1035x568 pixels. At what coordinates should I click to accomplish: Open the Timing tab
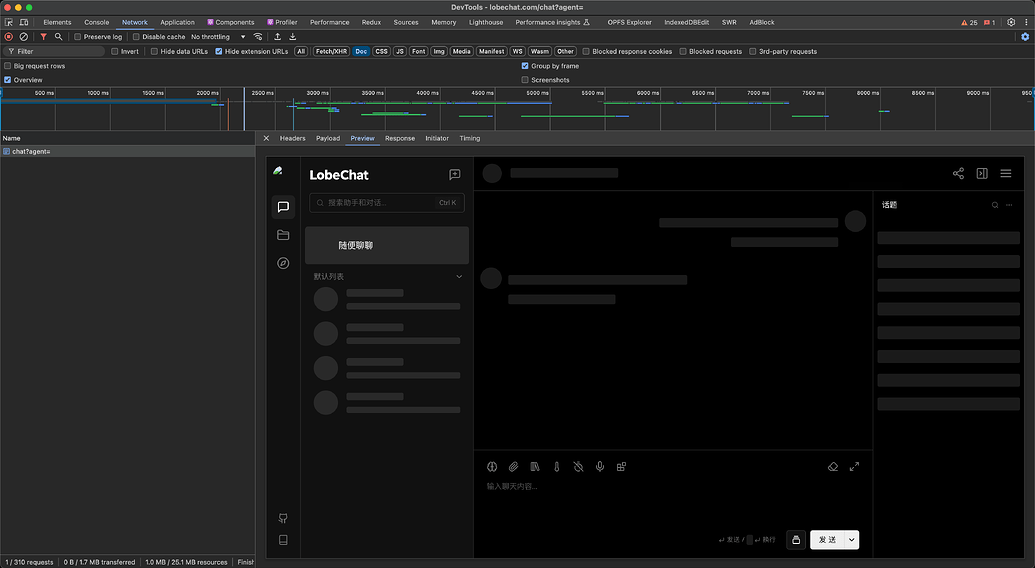[x=470, y=139]
